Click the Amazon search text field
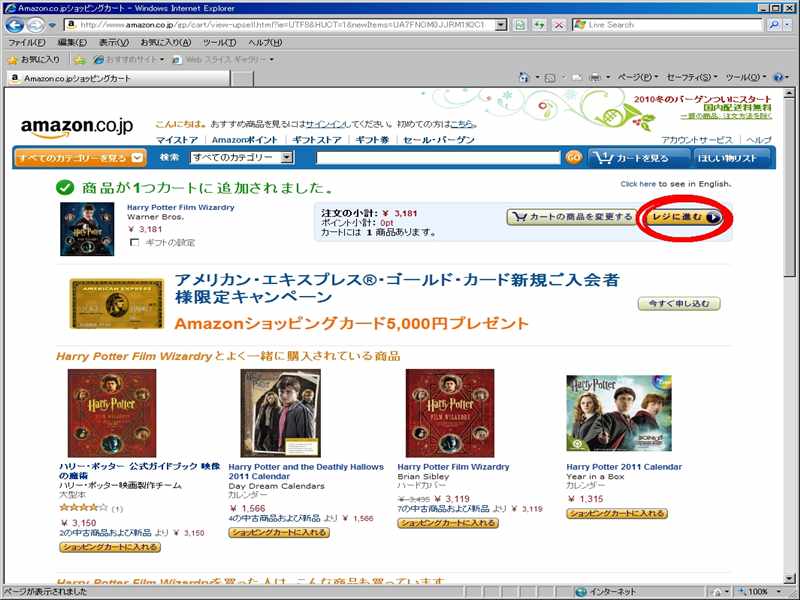 438,158
